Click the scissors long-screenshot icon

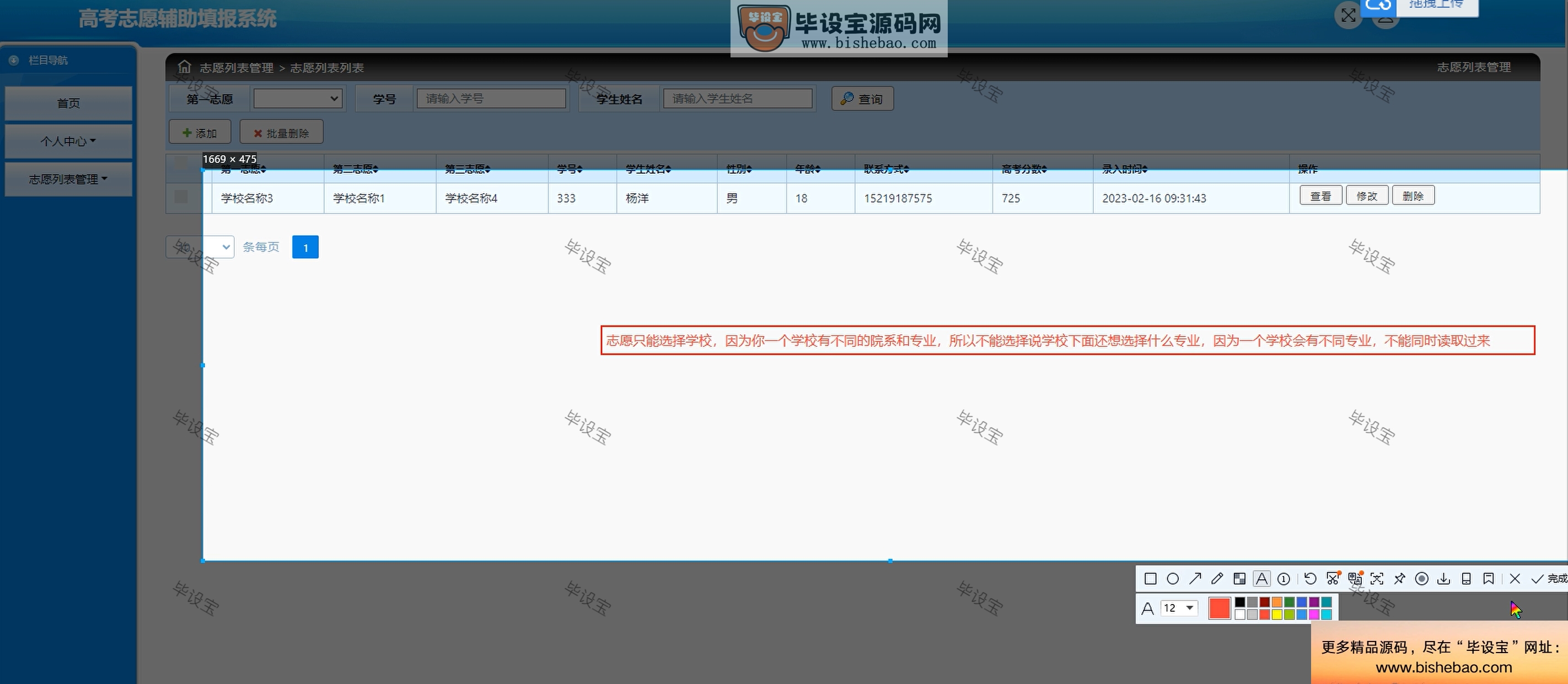tap(1333, 579)
